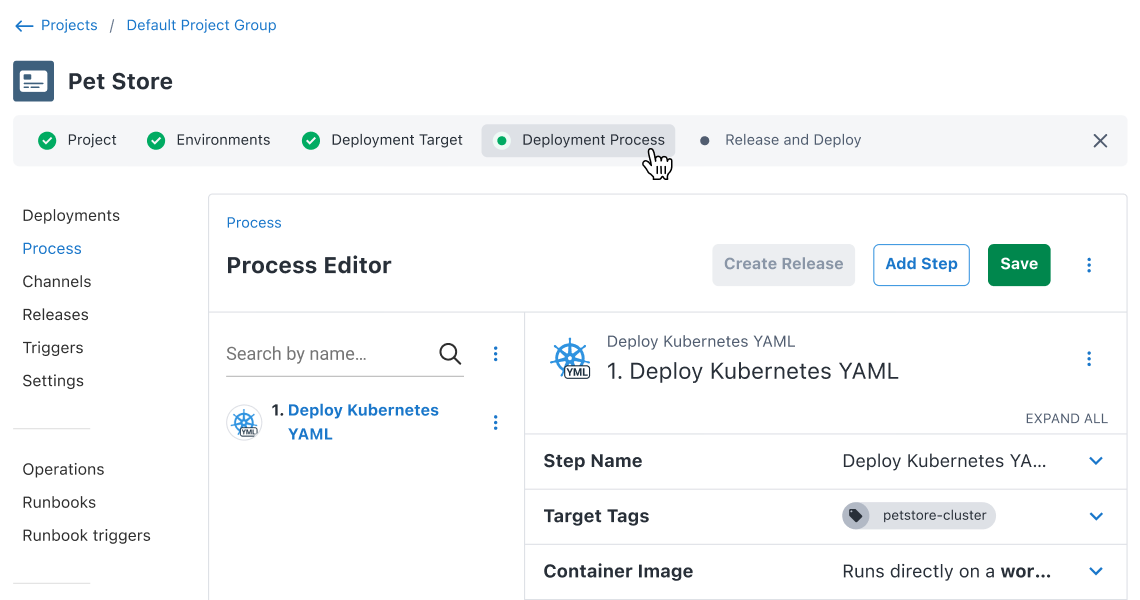
Task: Select the Release and Deploy step
Action: 780,140
